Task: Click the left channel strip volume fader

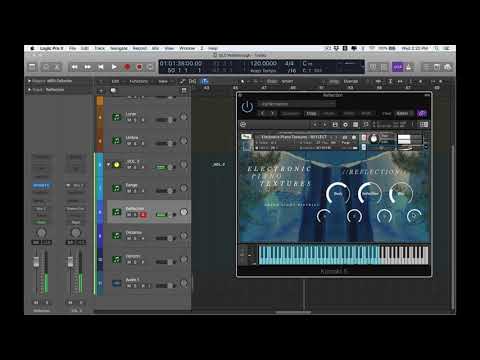Action: point(36,262)
